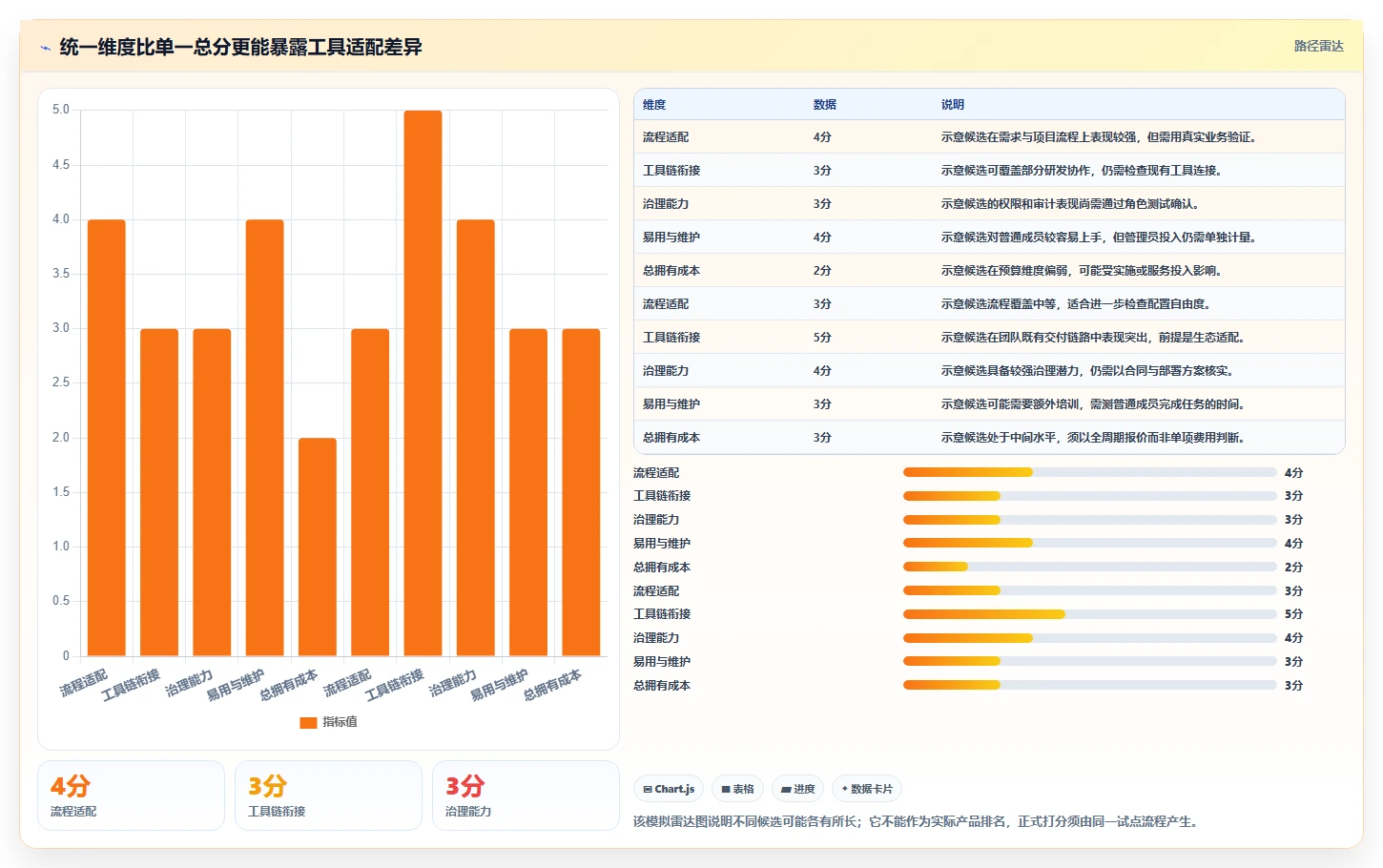1383x868 pixels.
Task: Click the 数据 column header in the table
Action: (825, 105)
